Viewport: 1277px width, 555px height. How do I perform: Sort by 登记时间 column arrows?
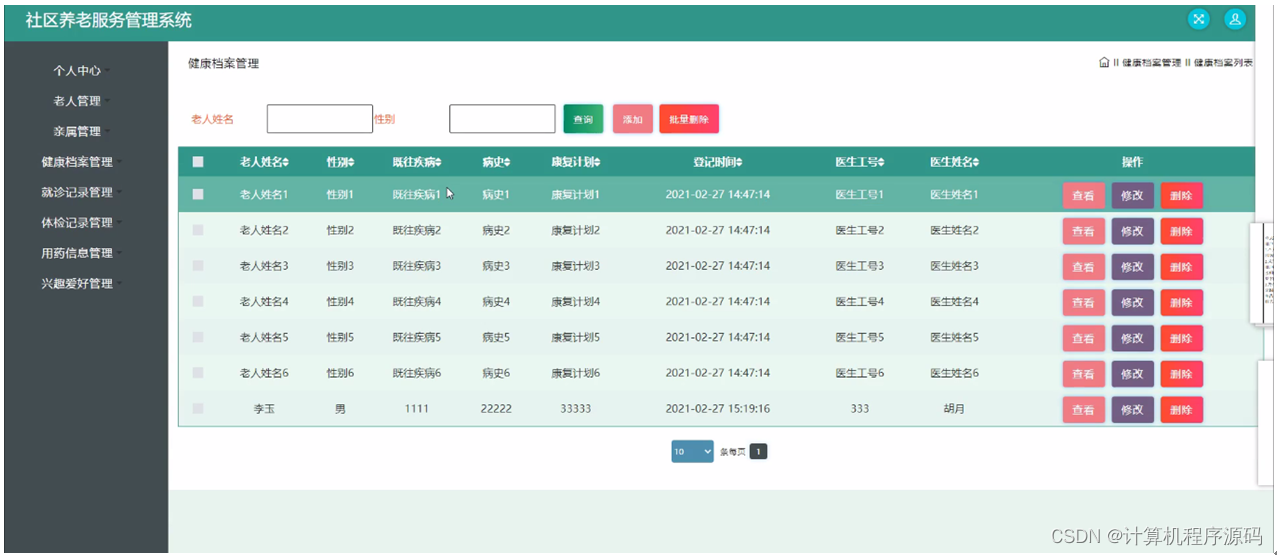pos(739,162)
